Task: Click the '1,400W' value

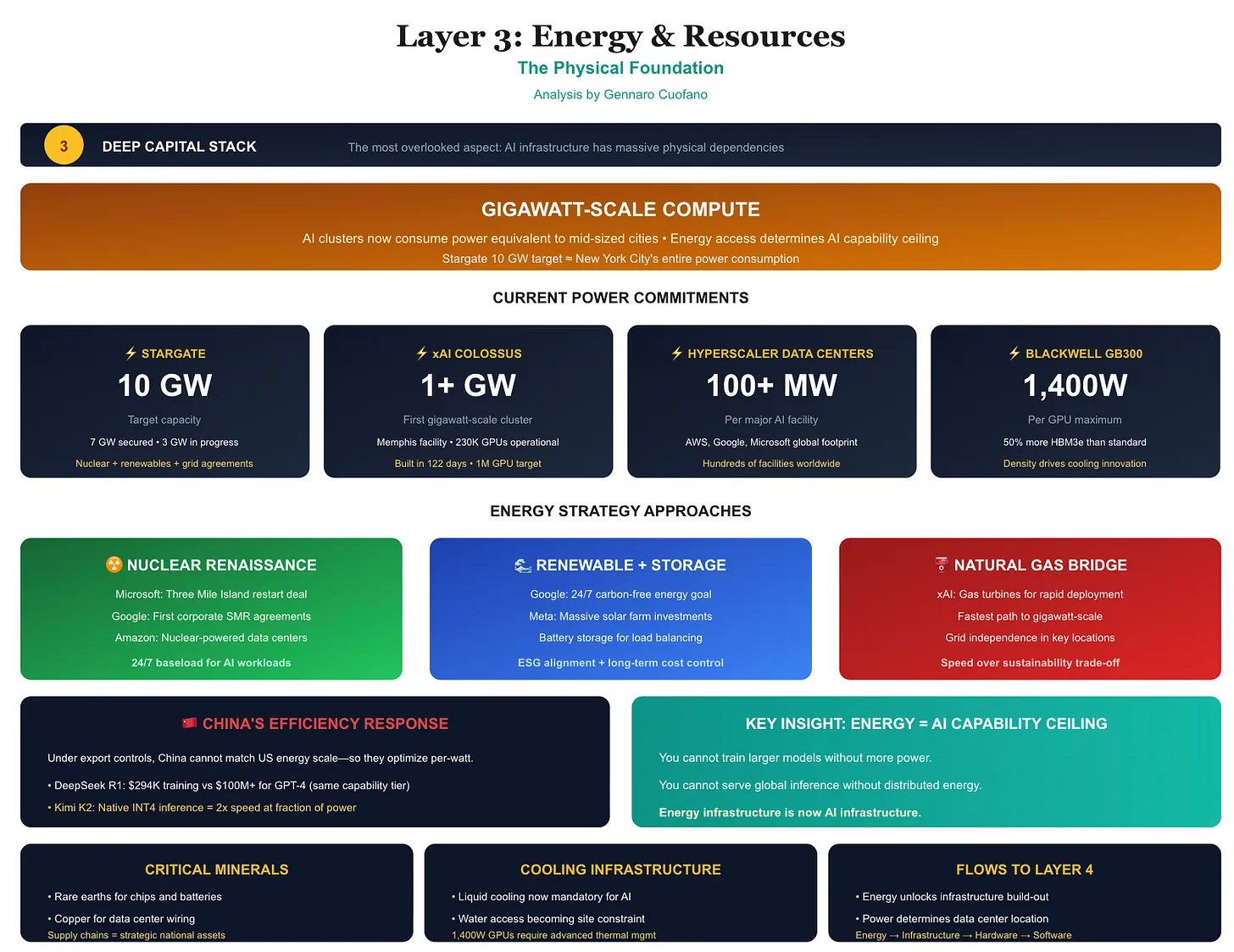Action: (x=1075, y=386)
